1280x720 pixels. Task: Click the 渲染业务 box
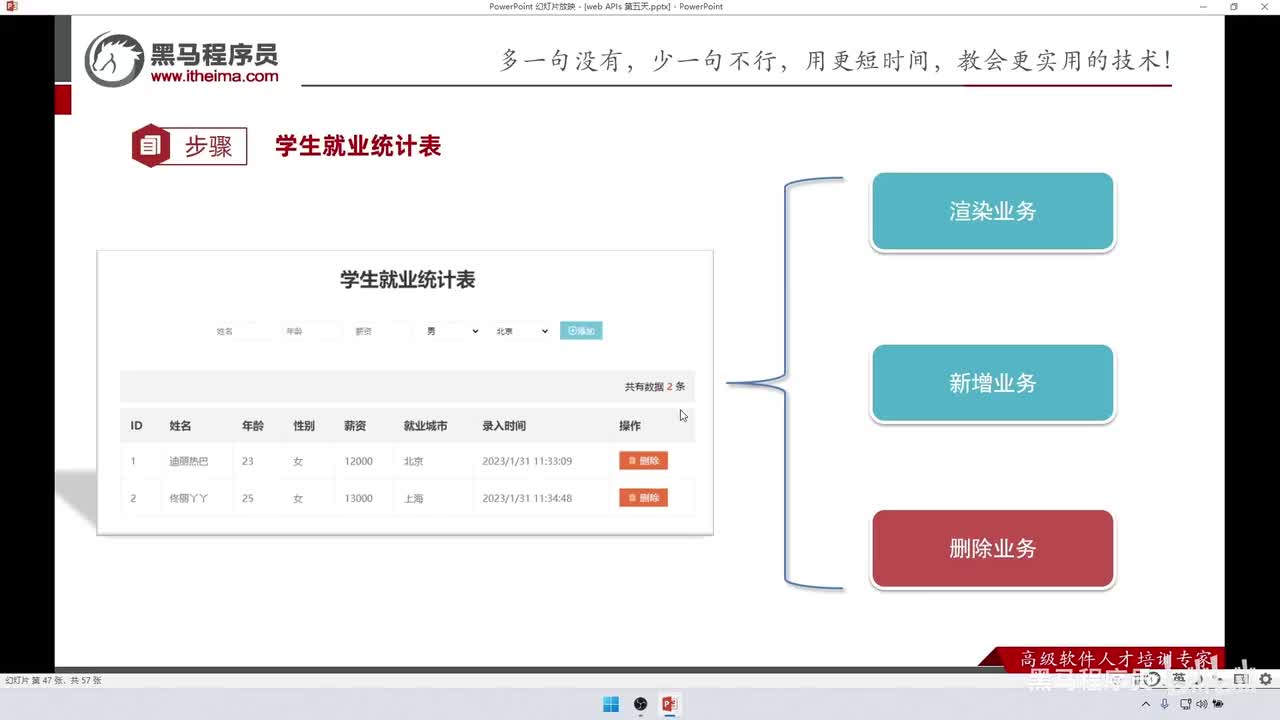coord(993,211)
